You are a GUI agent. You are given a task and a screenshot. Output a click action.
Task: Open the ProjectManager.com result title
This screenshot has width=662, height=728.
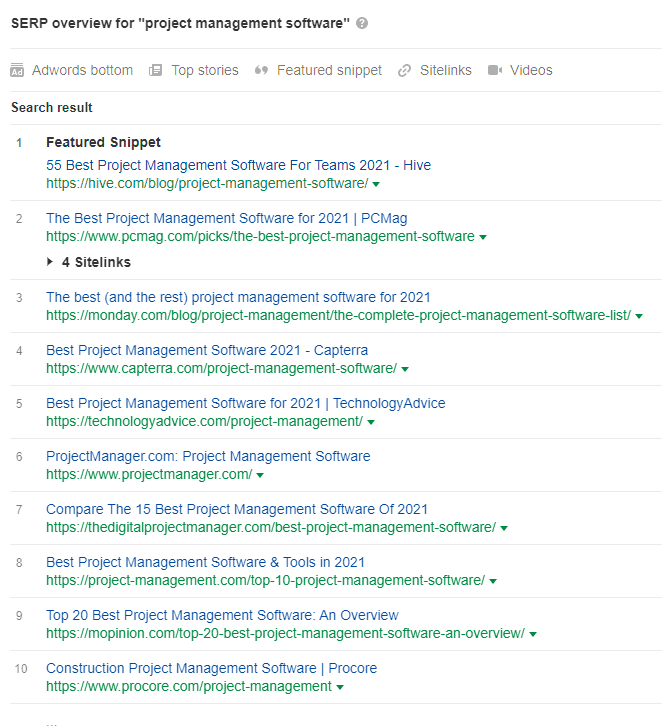[208, 456]
